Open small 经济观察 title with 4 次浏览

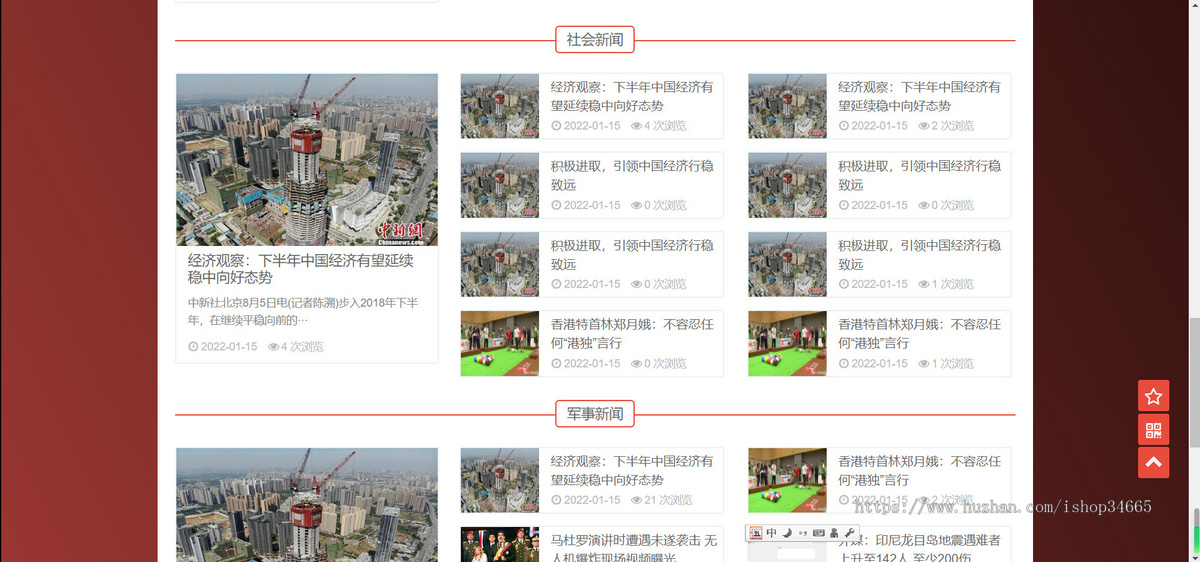click(x=632, y=96)
